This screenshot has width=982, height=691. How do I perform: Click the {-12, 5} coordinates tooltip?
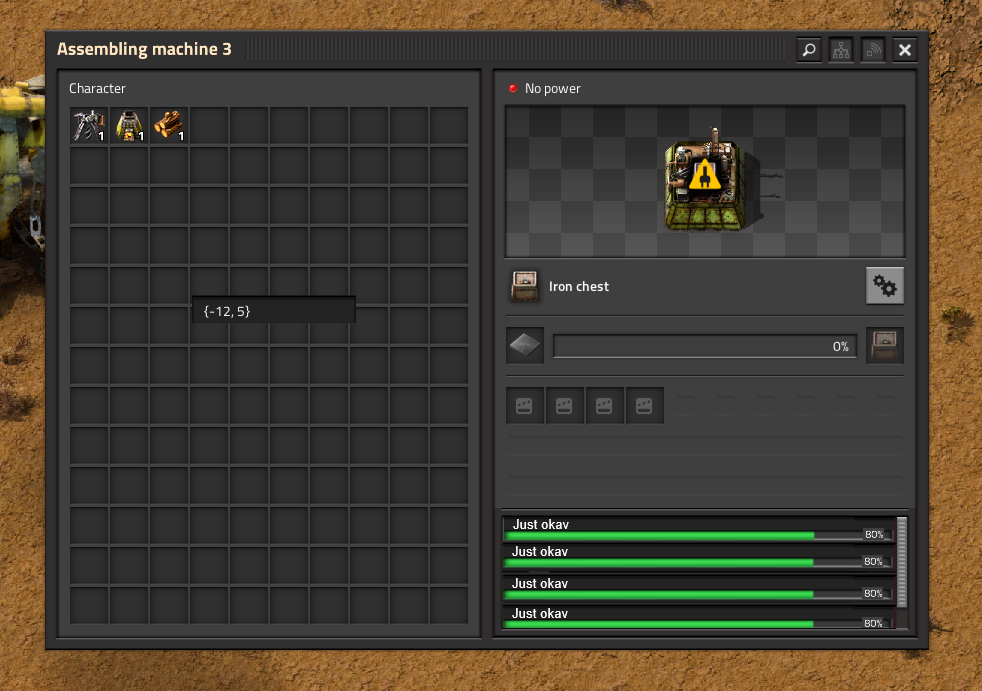(274, 311)
